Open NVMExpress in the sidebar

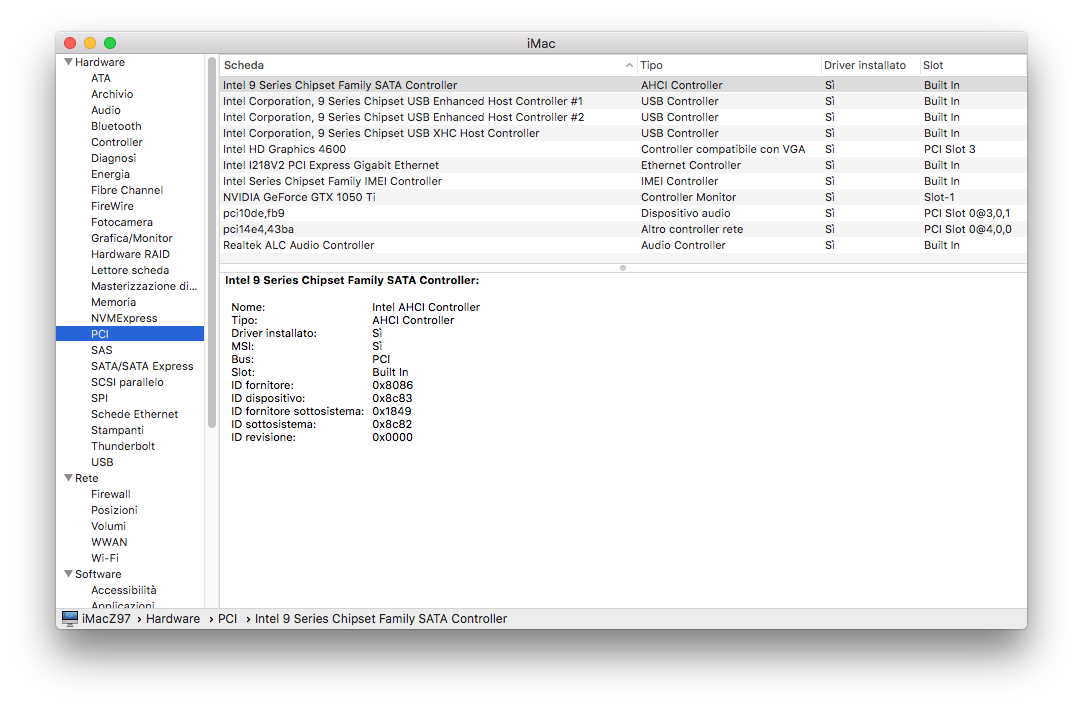click(x=124, y=318)
